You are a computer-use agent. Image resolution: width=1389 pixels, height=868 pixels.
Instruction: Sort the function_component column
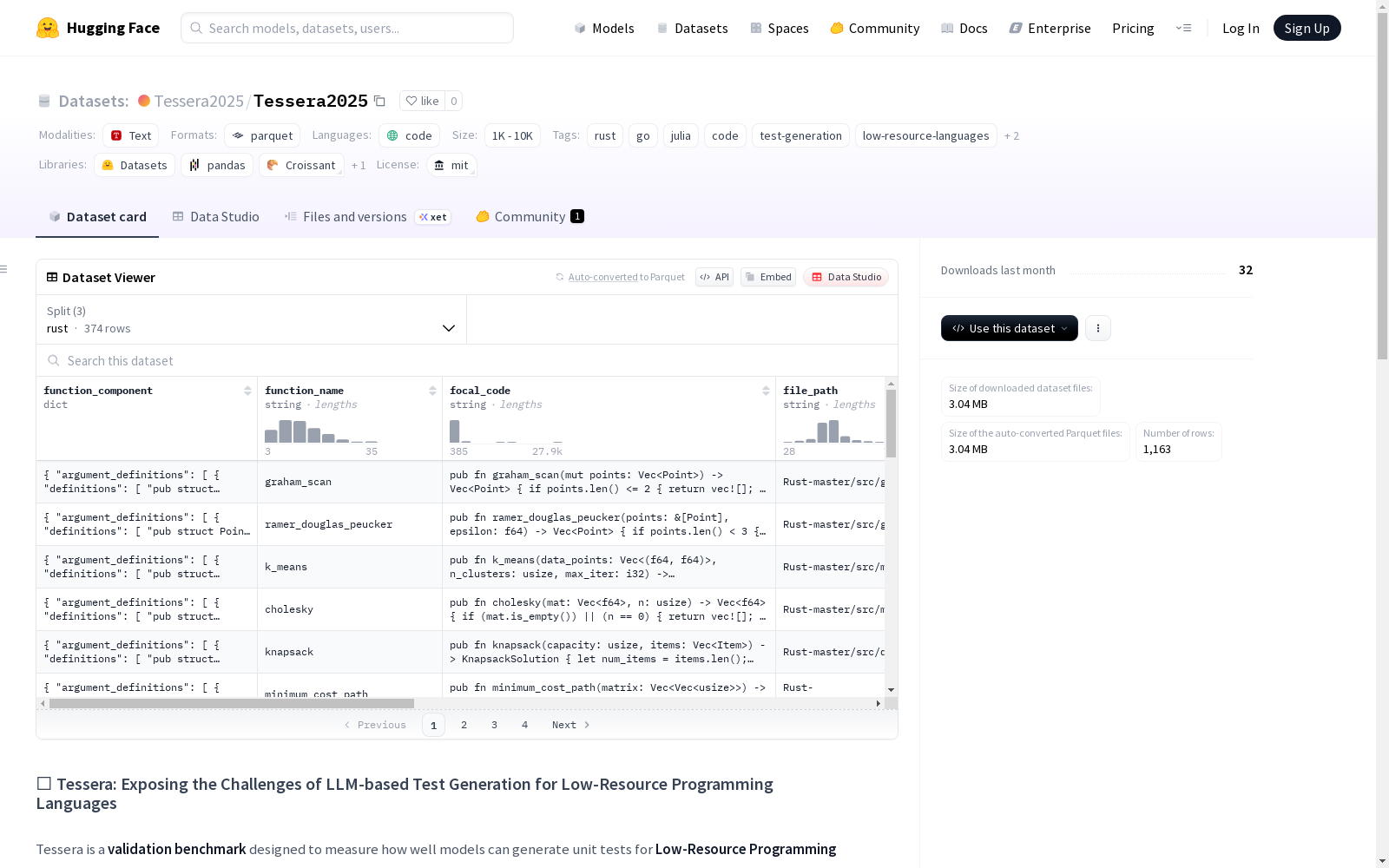click(x=247, y=391)
